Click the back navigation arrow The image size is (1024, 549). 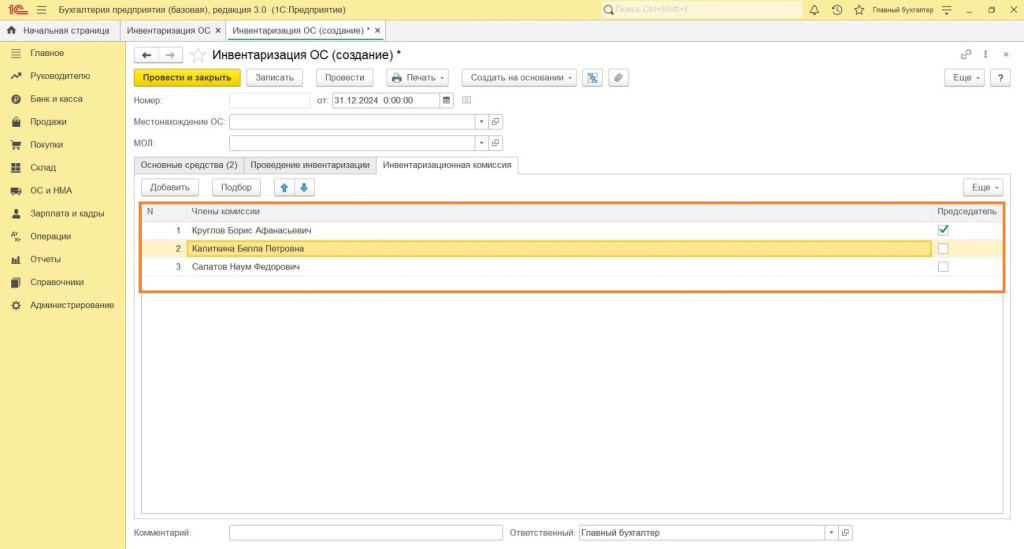tap(147, 55)
